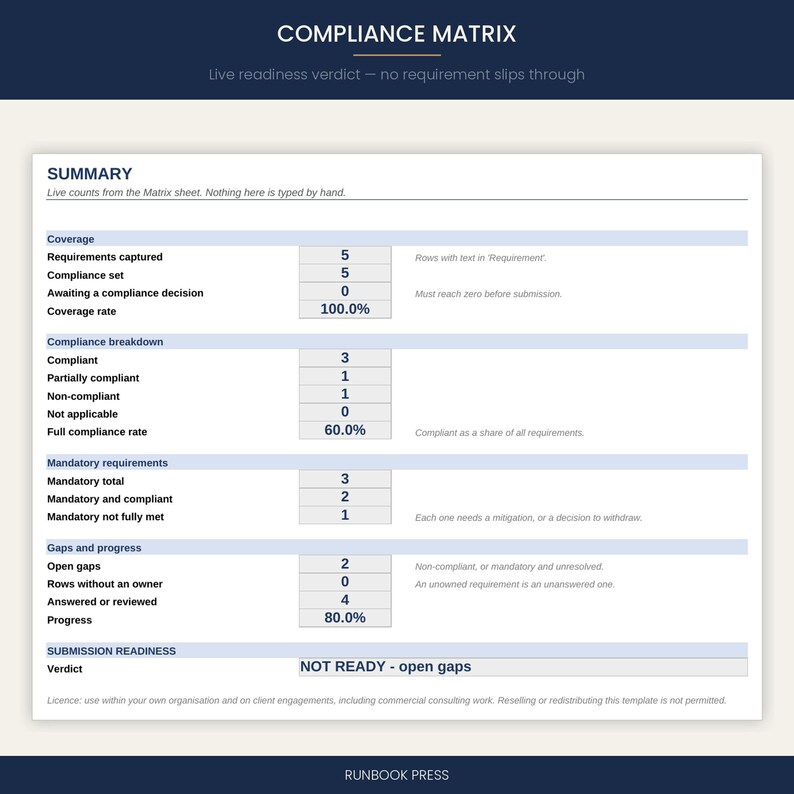Select the Mandatory and compliant label
Viewport: 794px width, 794px height.
(x=110, y=499)
